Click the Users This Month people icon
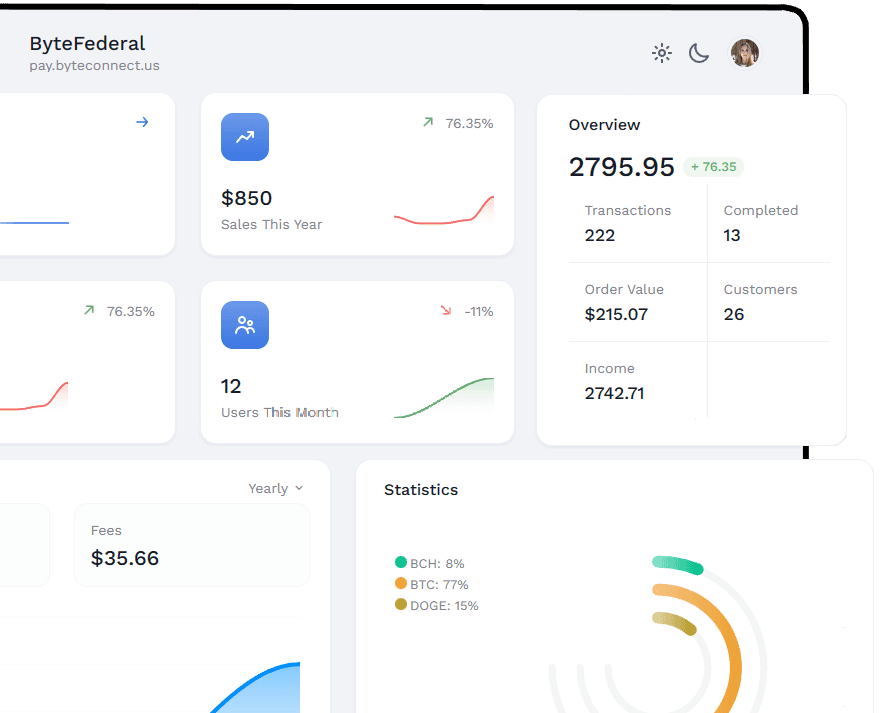 pyautogui.click(x=245, y=325)
